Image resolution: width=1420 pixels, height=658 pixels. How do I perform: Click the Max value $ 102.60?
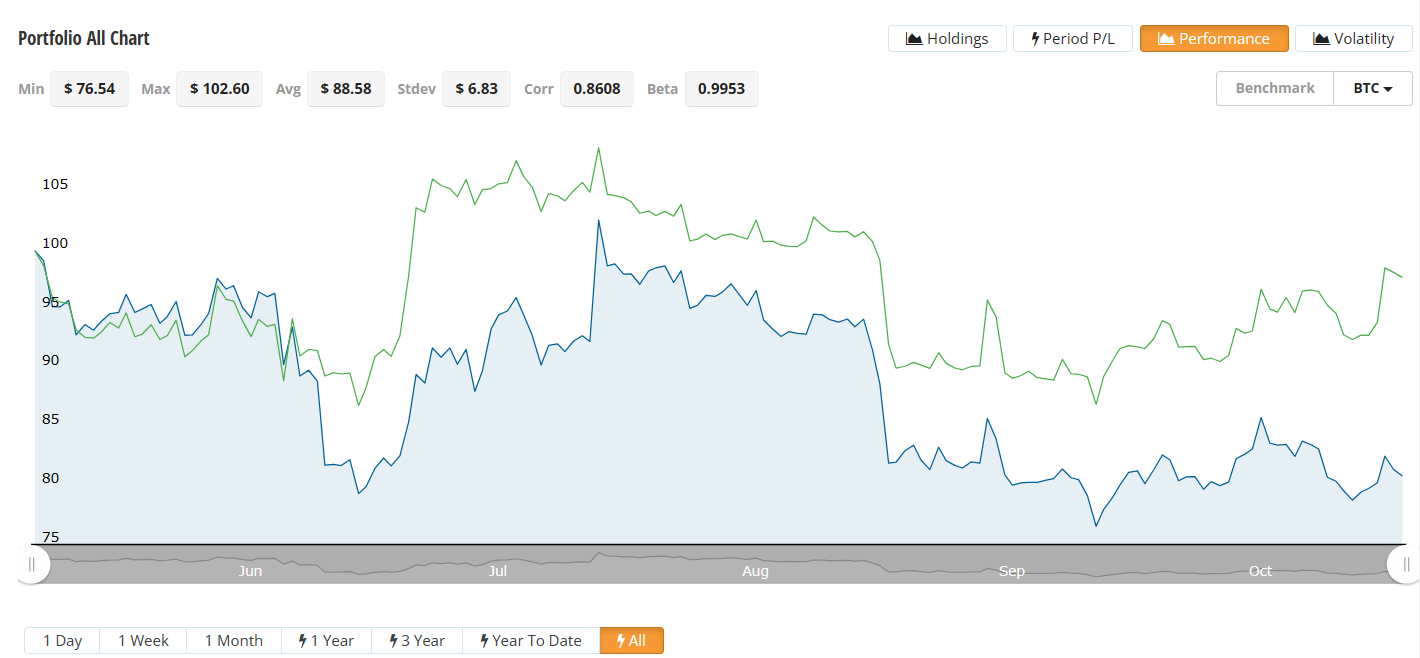219,89
